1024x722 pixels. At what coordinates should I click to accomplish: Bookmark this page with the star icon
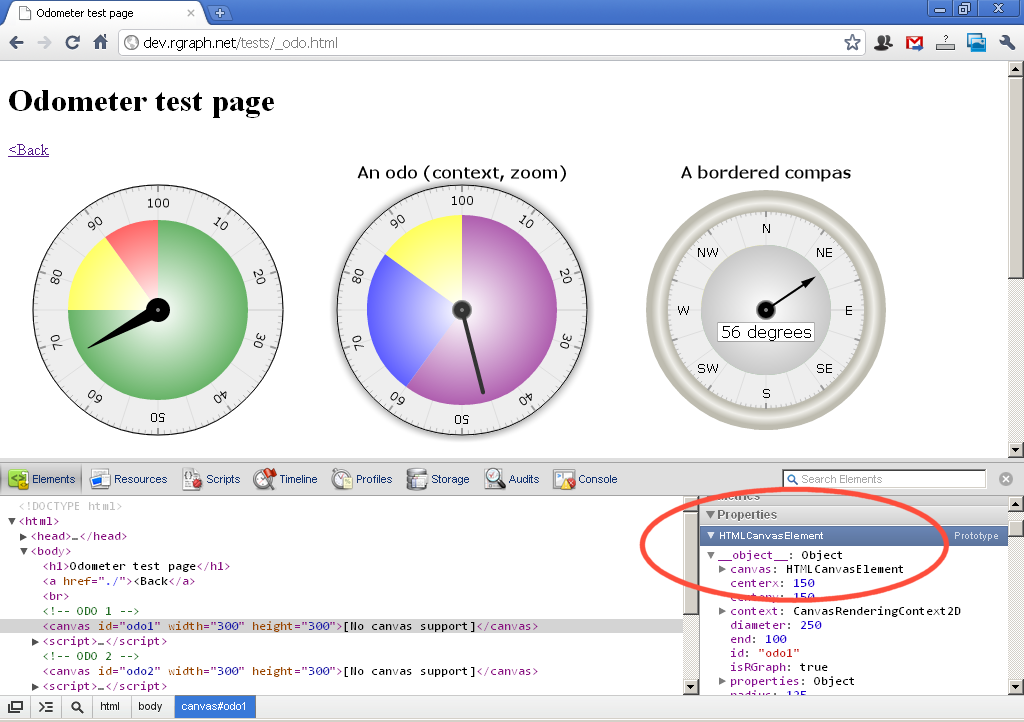point(852,42)
